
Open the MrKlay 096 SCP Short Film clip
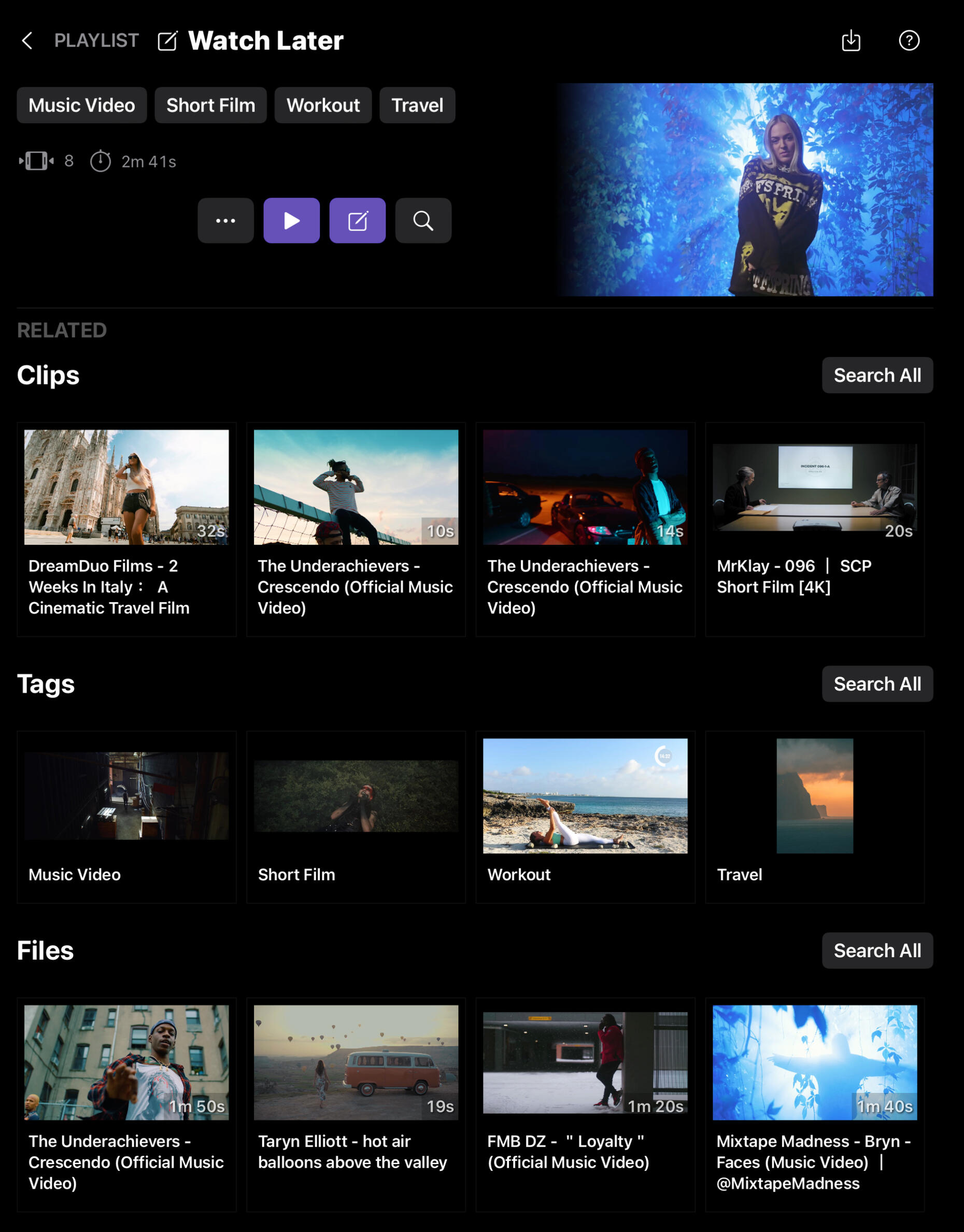click(x=814, y=529)
